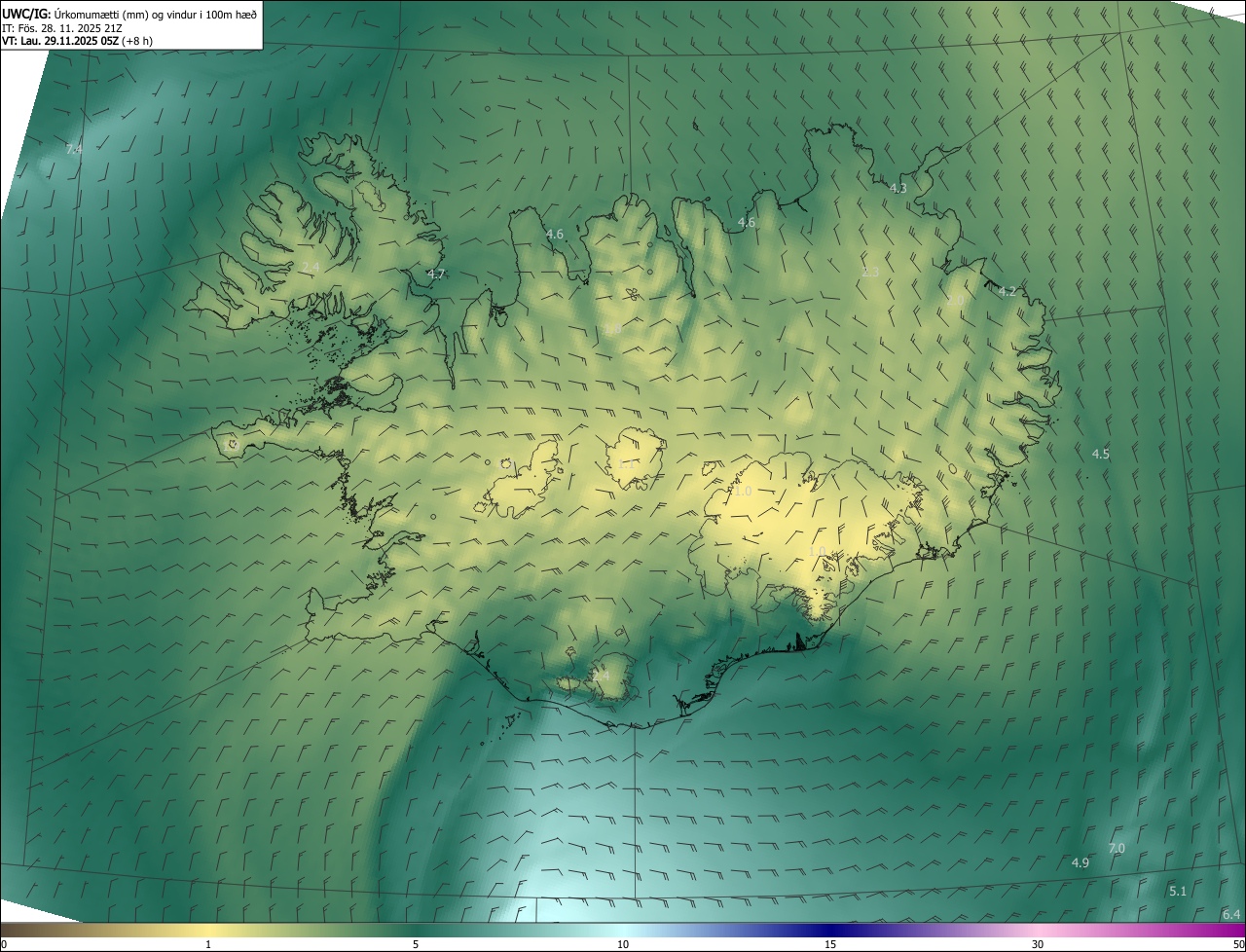Click the 2.4 value over the Westfjords
This screenshot has width=1246, height=952.
(311, 267)
